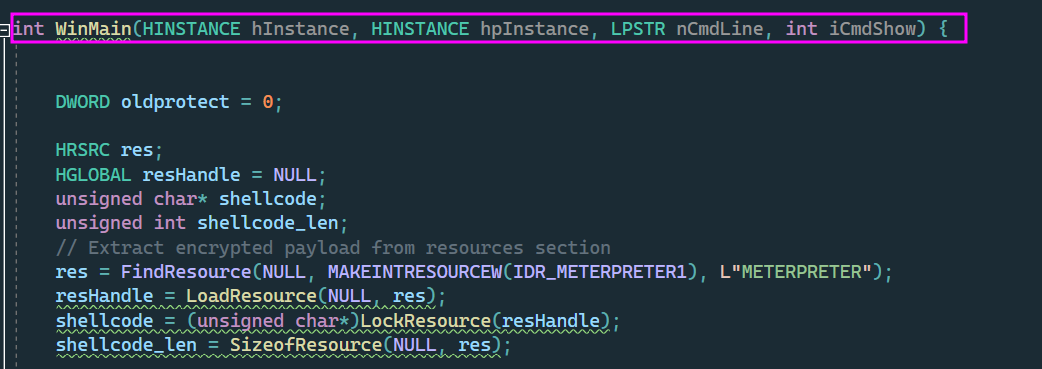Click the (unsigned char*) cast expression
Image resolution: width=1042 pixels, height=369 pixels.
pos(273,321)
